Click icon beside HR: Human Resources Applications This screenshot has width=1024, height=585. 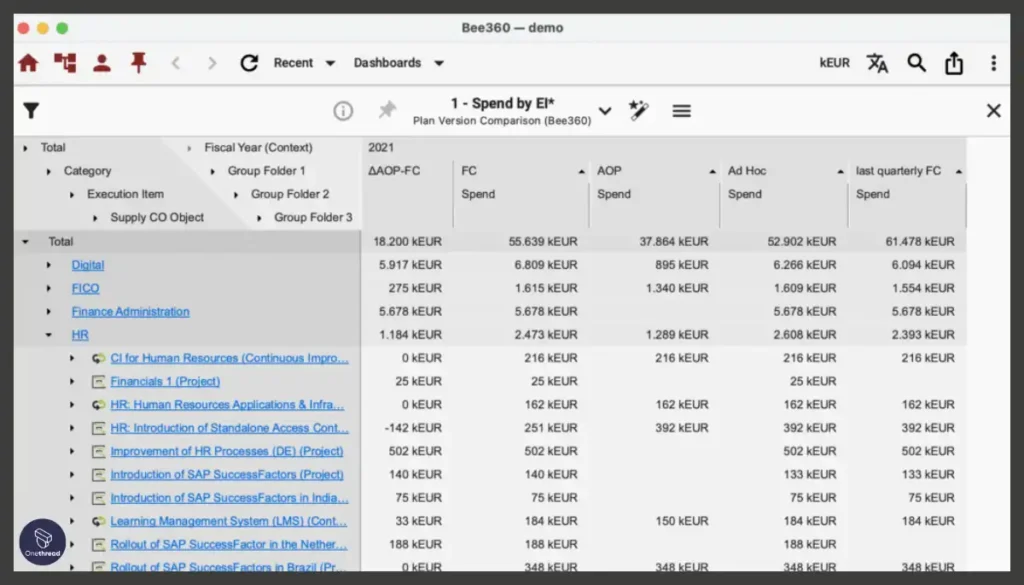pyautogui.click(x=99, y=405)
